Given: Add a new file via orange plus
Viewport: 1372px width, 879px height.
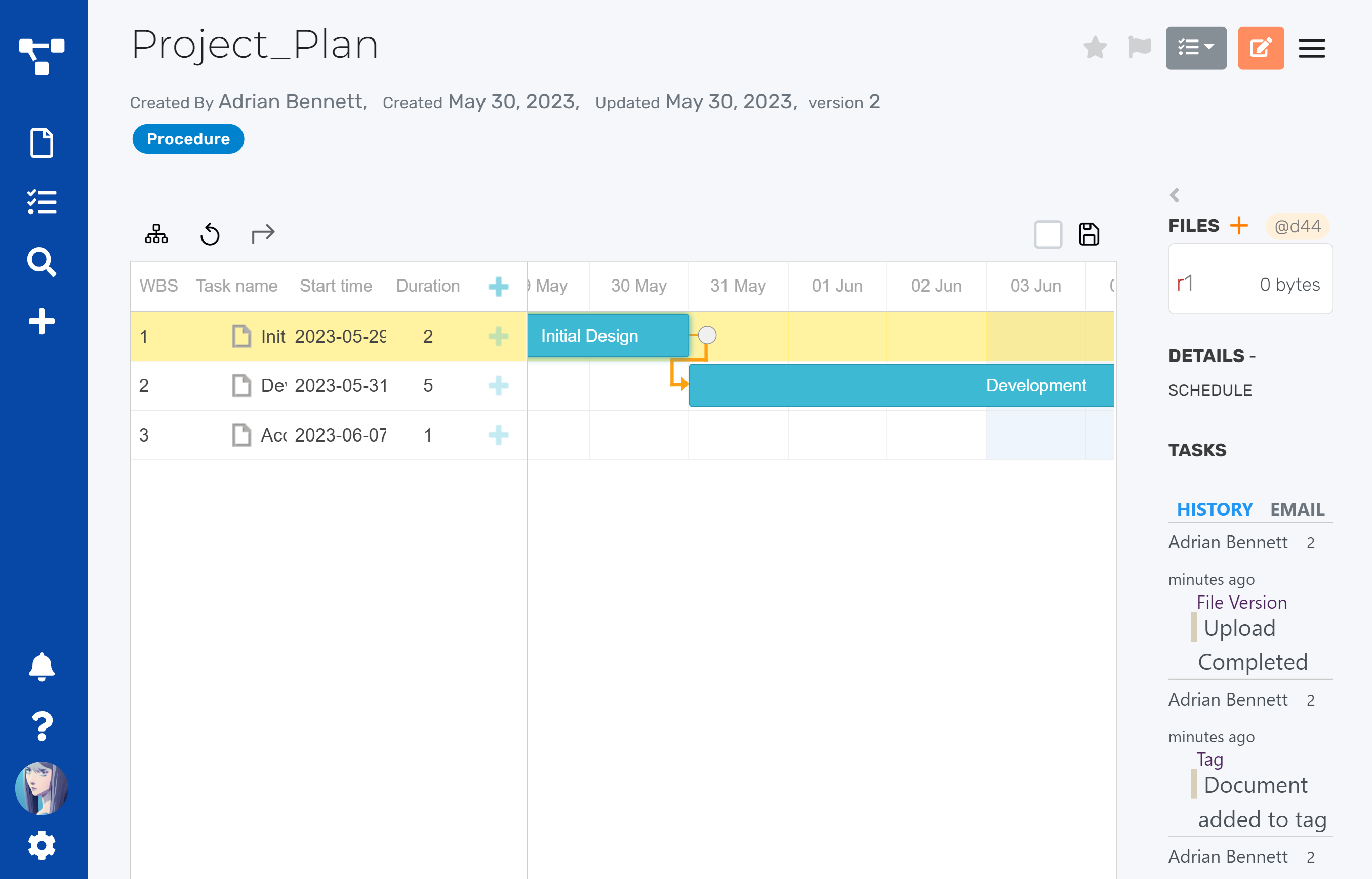Looking at the screenshot, I should point(1238,225).
